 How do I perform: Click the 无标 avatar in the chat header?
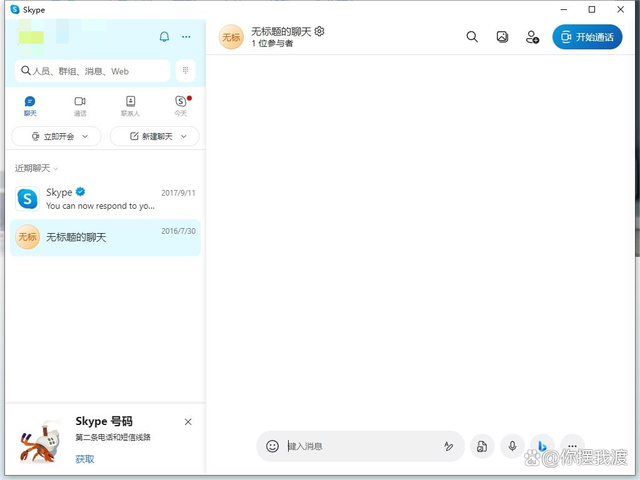[231, 37]
